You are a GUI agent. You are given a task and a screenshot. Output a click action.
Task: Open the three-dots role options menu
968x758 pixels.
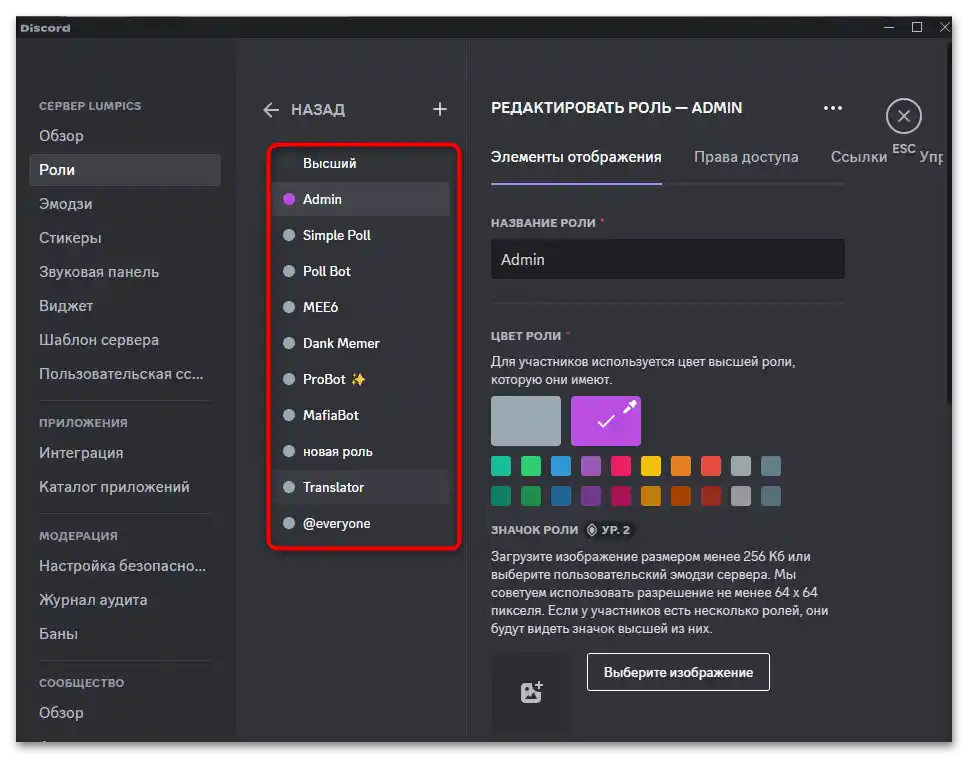(832, 108)
